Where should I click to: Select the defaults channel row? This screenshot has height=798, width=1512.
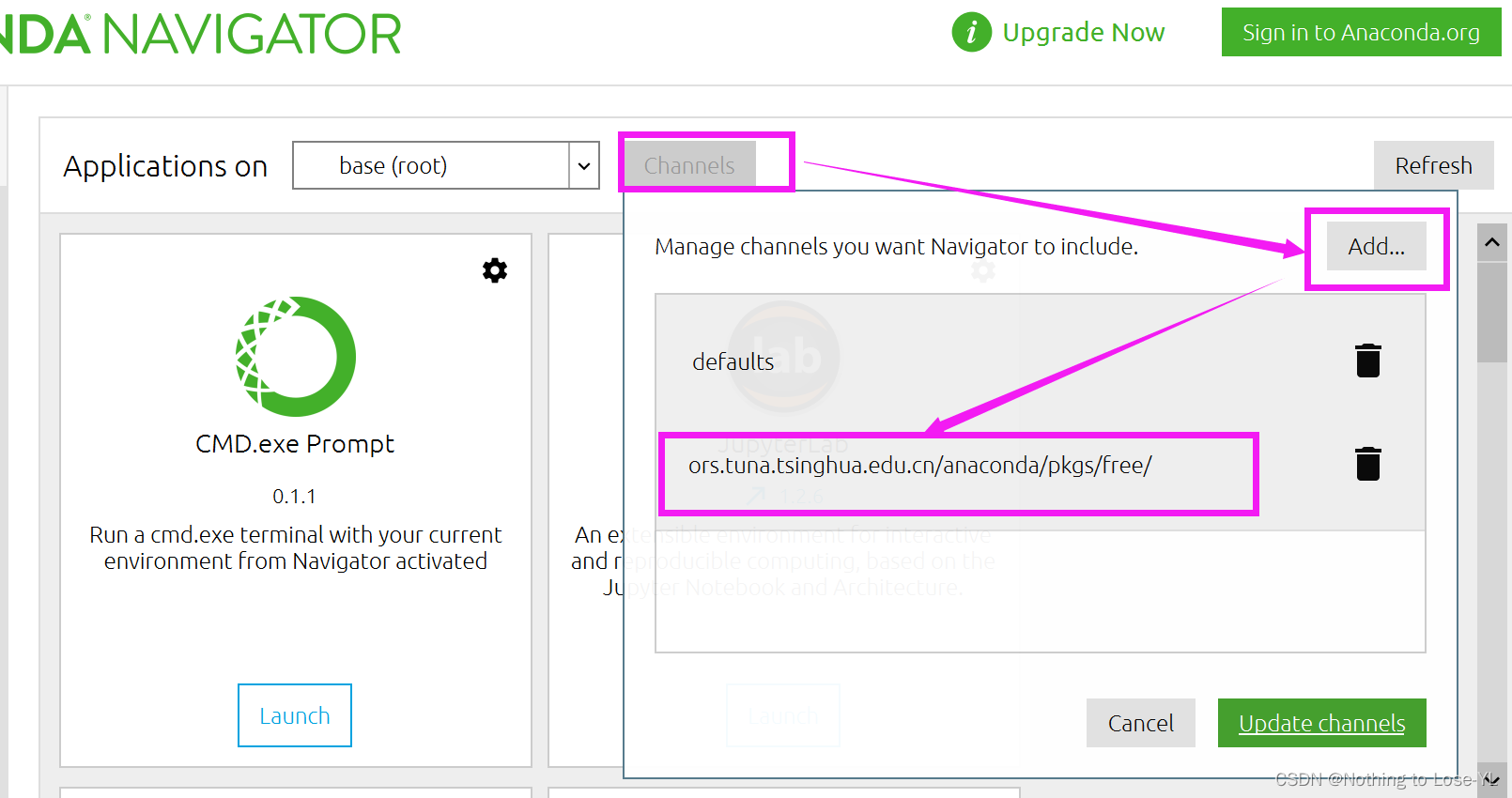[1041, 361]
